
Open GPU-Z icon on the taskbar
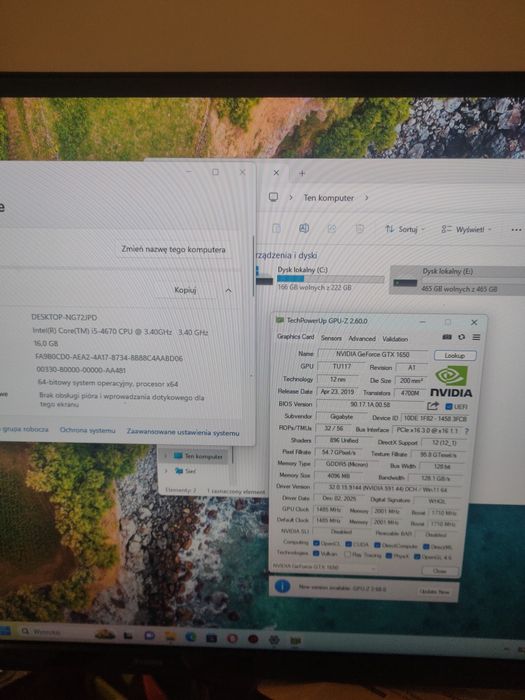[x=295, y=641]
